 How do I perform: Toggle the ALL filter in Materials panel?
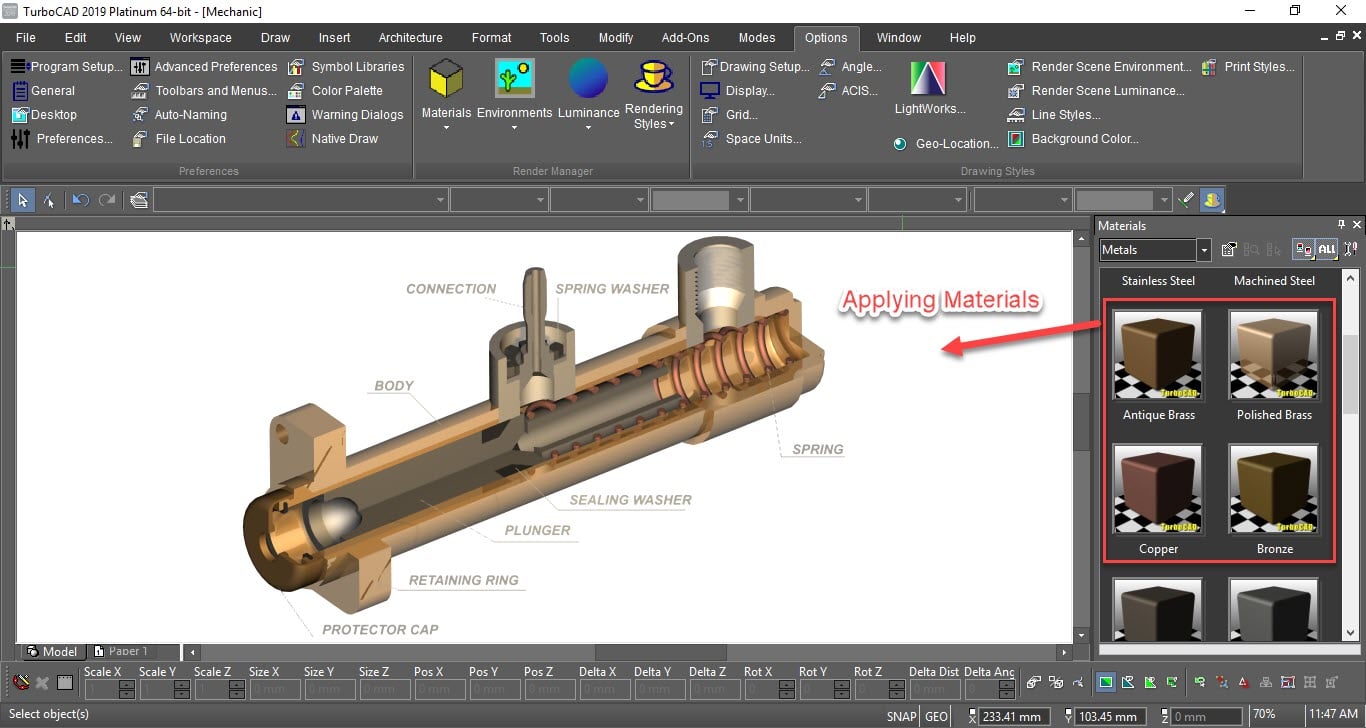click(x=1326, y=250)
